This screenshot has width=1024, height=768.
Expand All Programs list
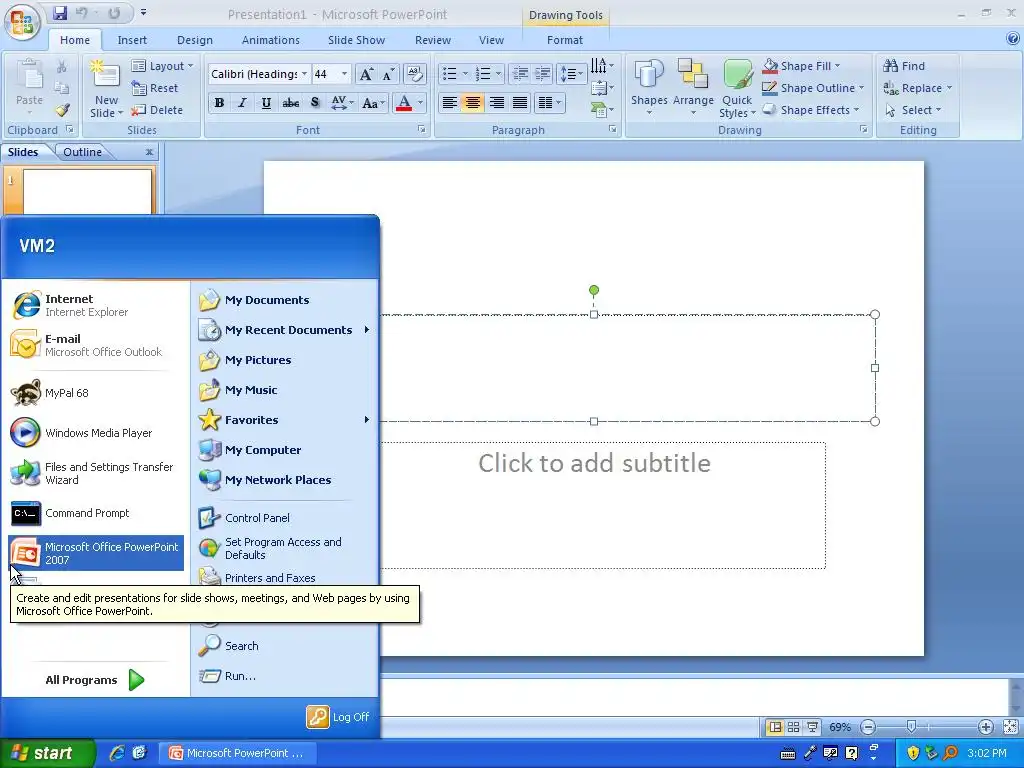(95, 680)
